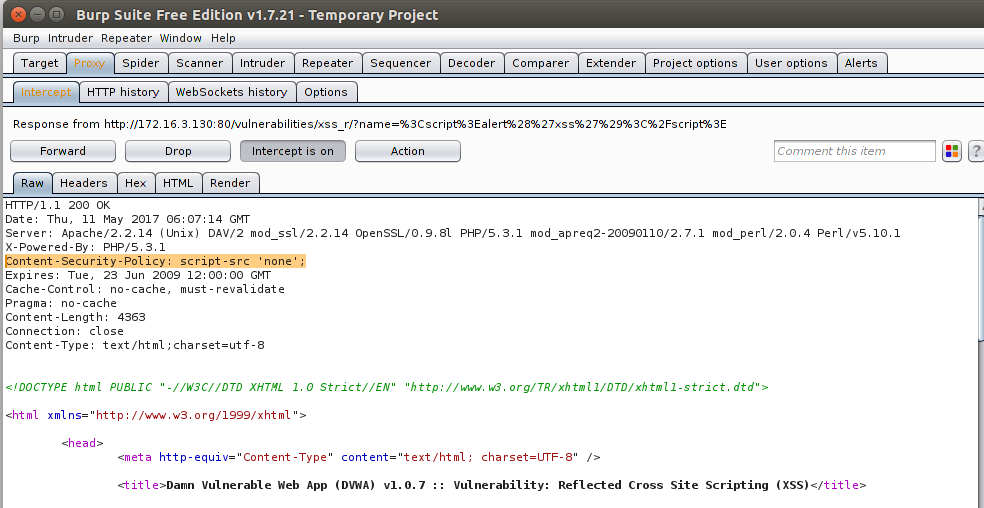The image size is (984, 508).
Task: Open the Repeater tool tab
Action: (328, 63)
